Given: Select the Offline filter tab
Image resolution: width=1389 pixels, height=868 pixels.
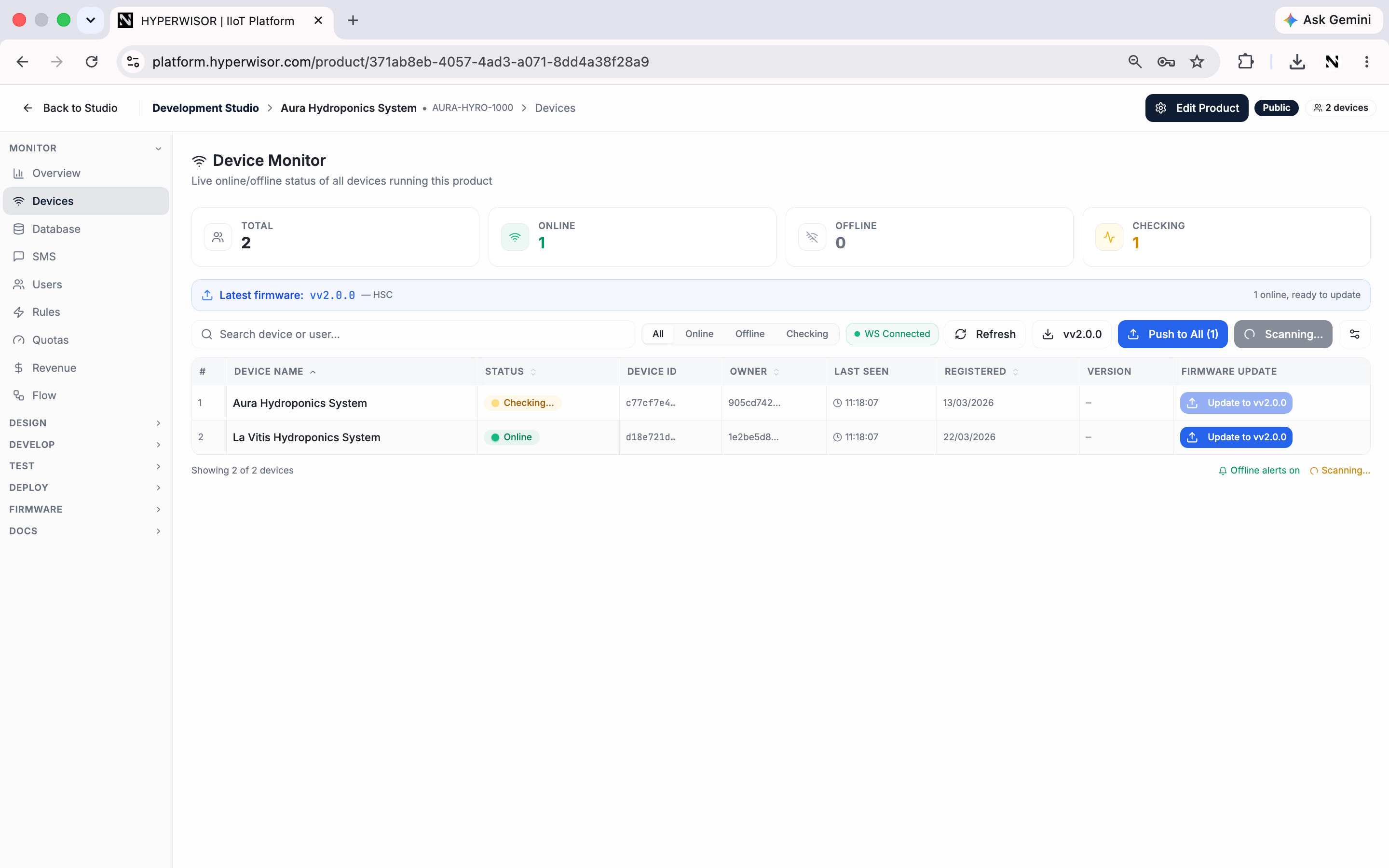Looking at the screenshot, I should (749, 334).
